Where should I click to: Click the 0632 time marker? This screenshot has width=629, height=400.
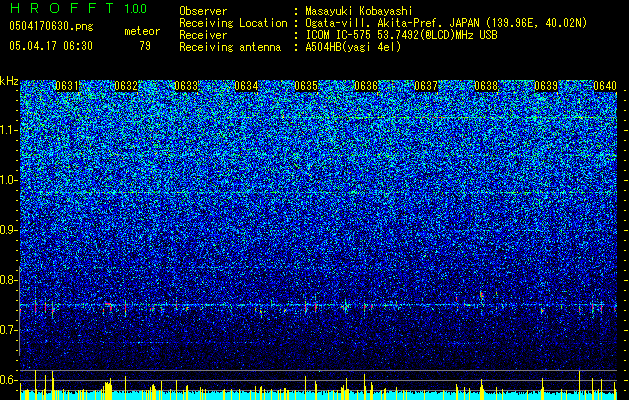click(x=127, y=86)
